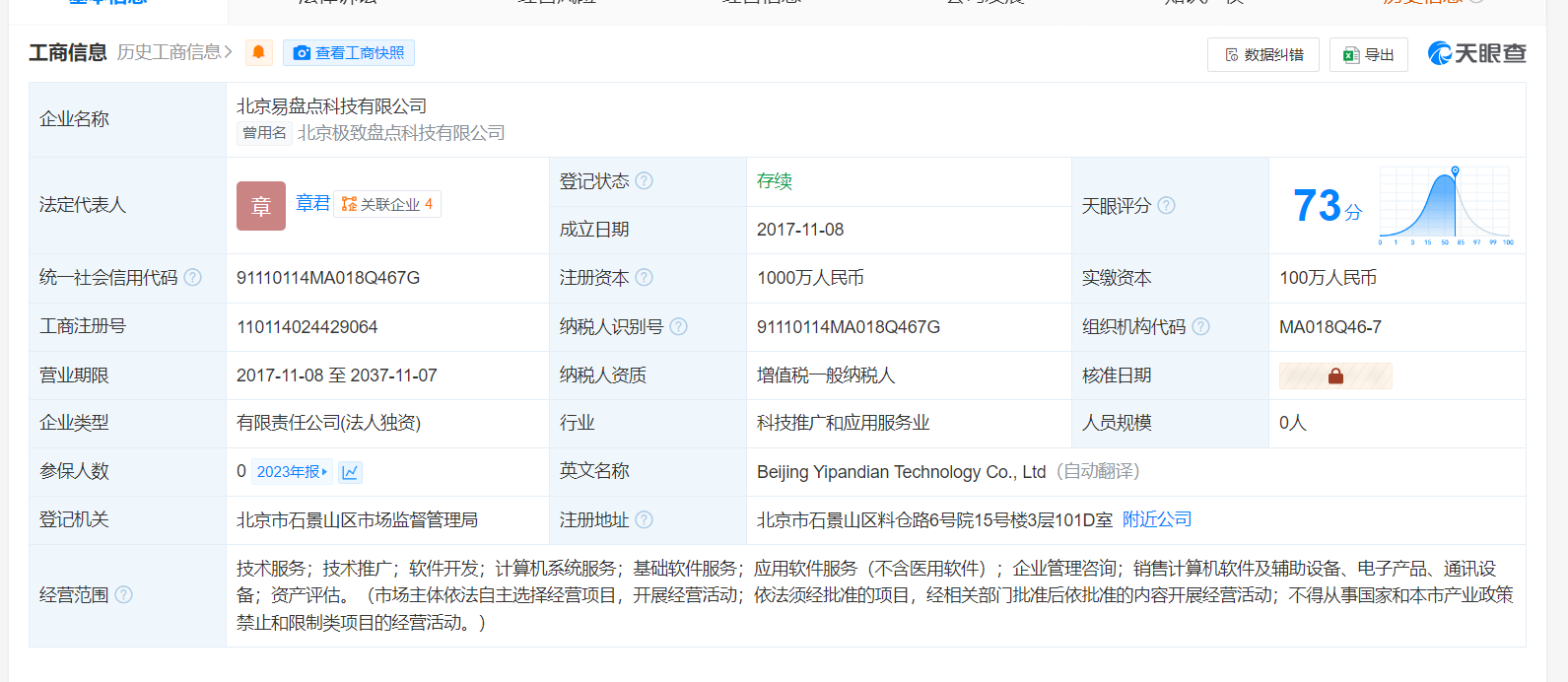Screen dimensions: 1568x682
Task: Expand the 2023年报 dropdown
Action: (x=292, y=472)
